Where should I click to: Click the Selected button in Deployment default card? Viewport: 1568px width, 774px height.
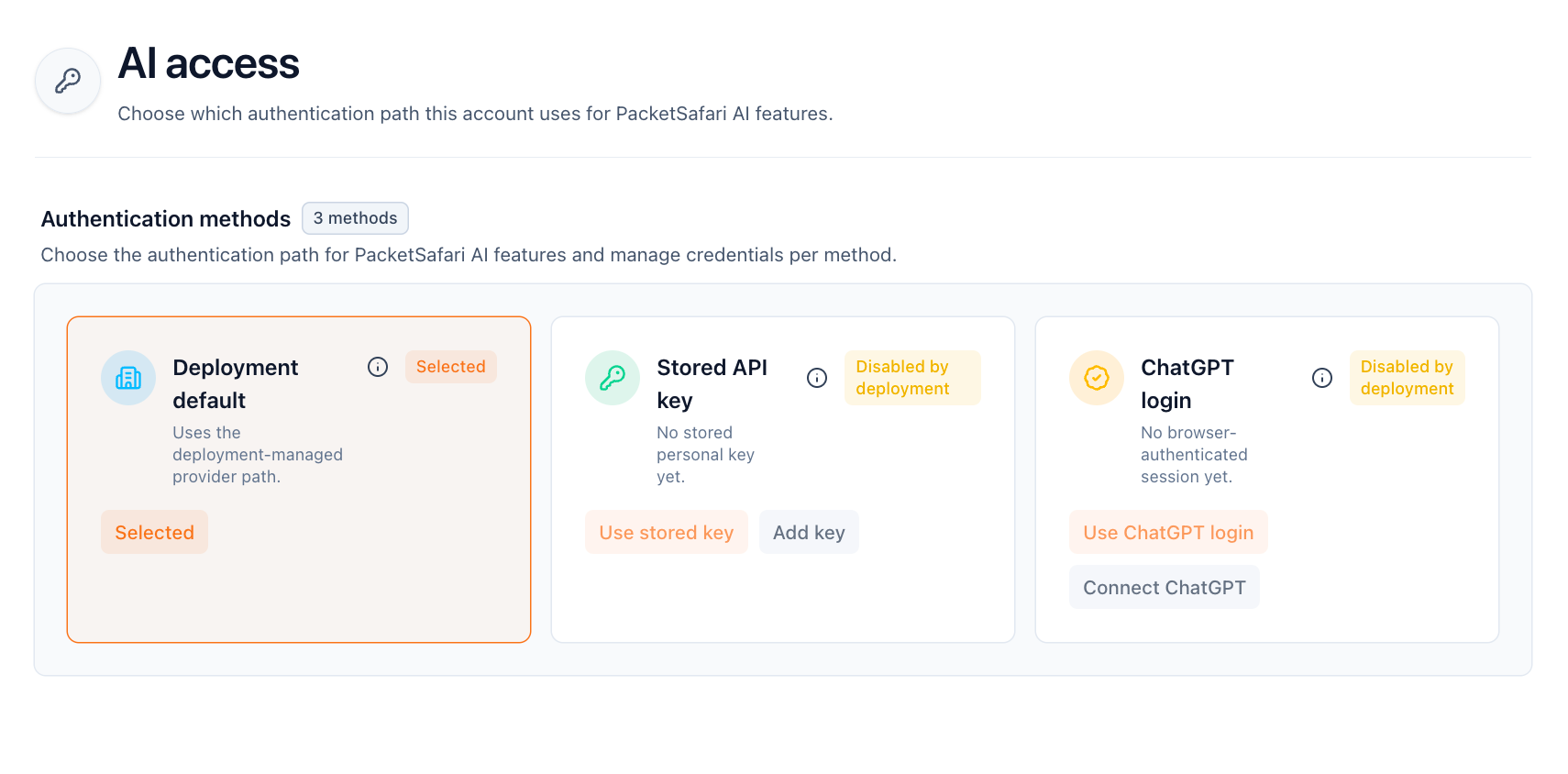[154, 532]
